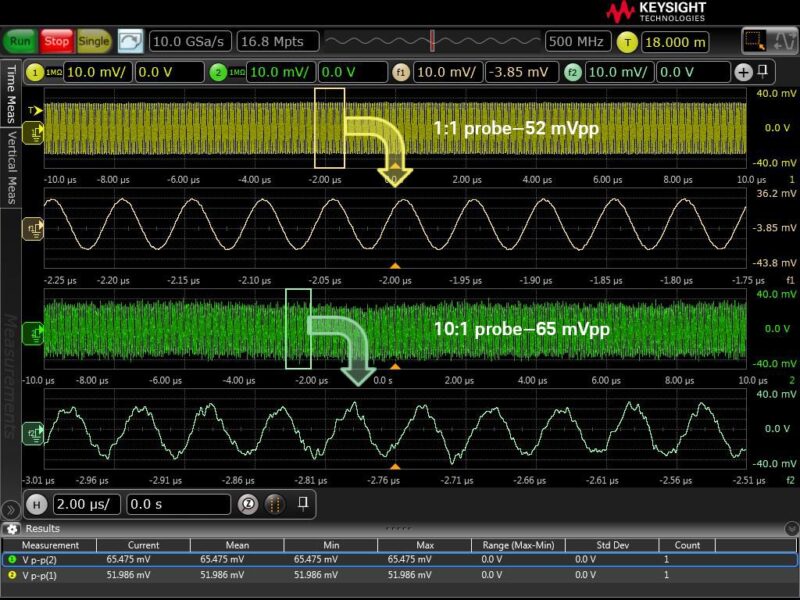This screenshot has width=800, height=600.
Task: Pin the horizontal control toolbar
Action: [x=302, y=503]
